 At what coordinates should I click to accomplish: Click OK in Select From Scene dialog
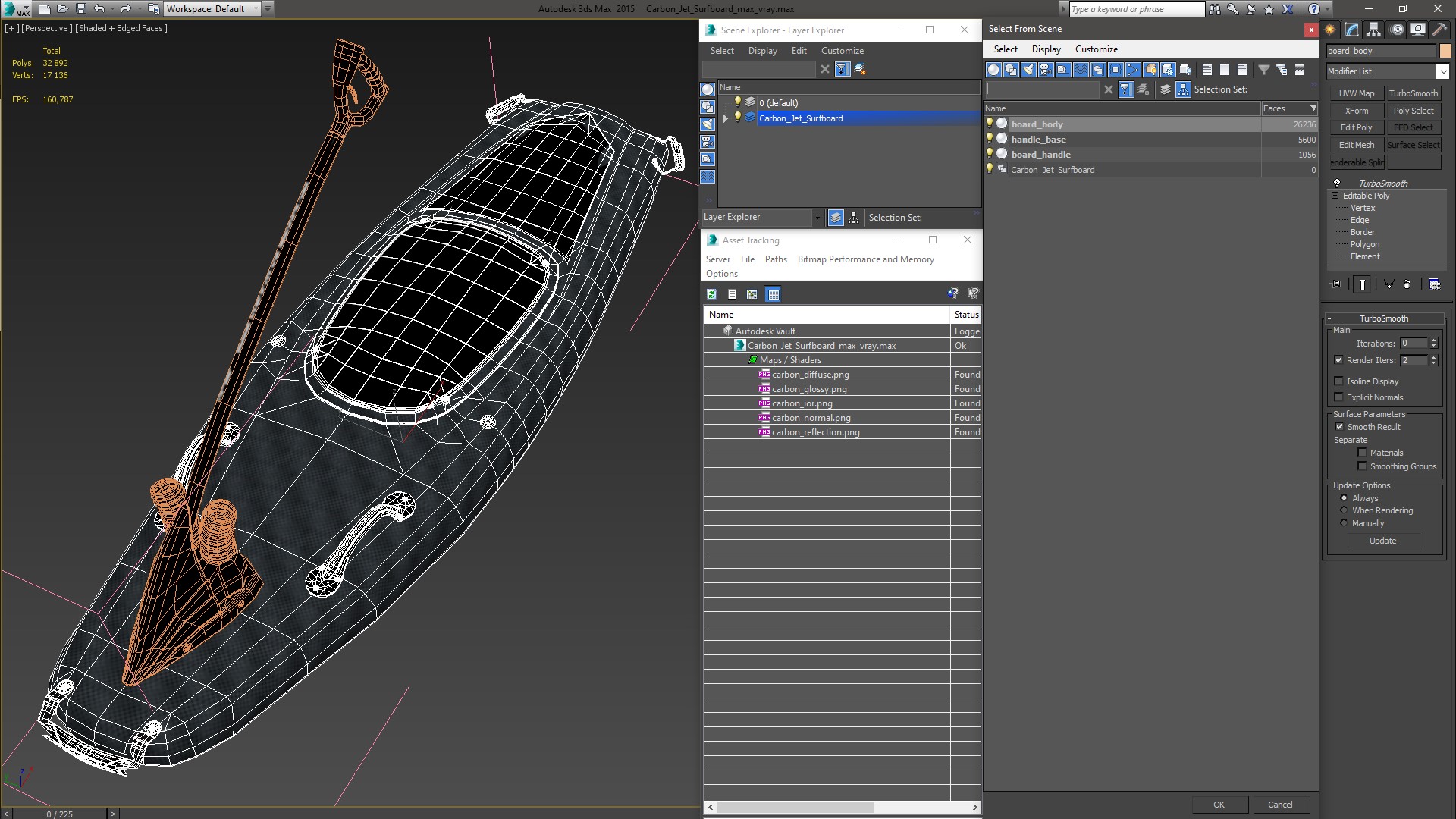[1219, 805]
